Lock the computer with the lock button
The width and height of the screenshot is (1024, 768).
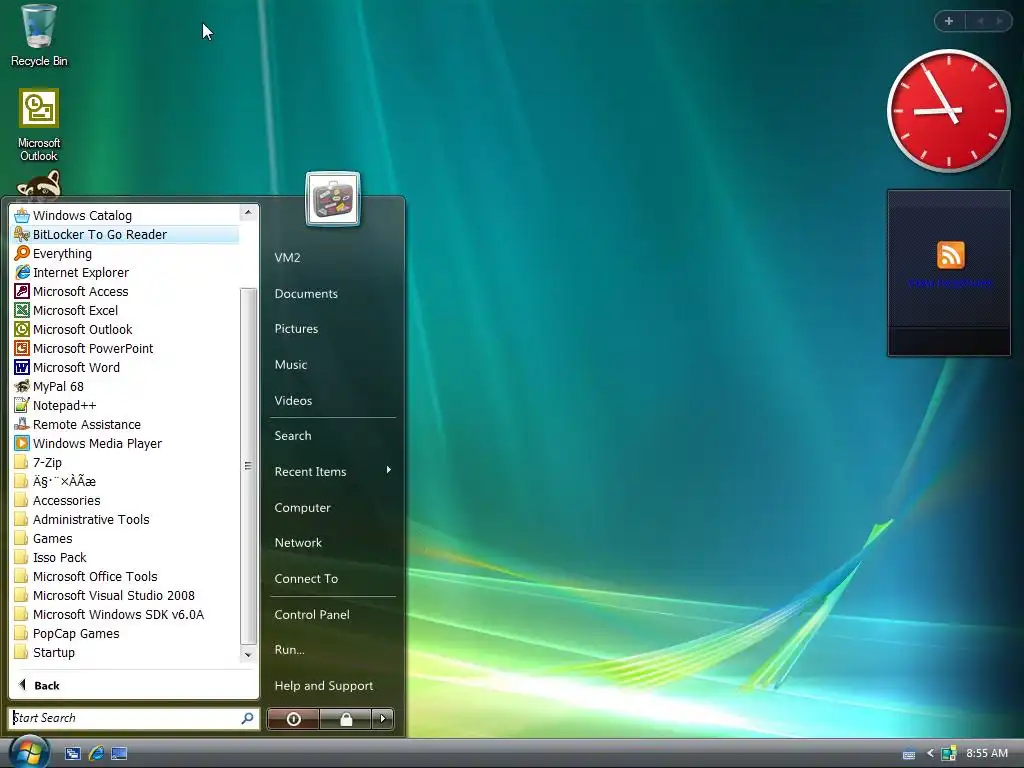pyautogui.click(x=345, y=718)
